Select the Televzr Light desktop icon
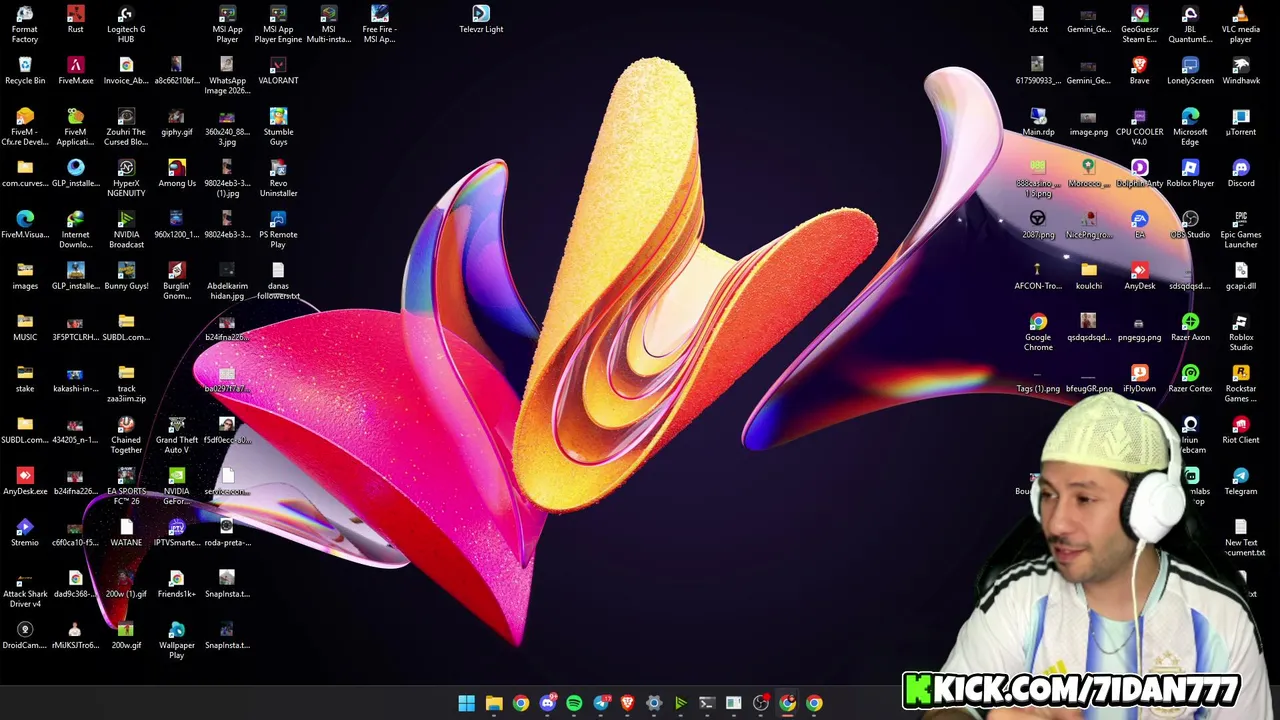 click(x=481, y=19)
